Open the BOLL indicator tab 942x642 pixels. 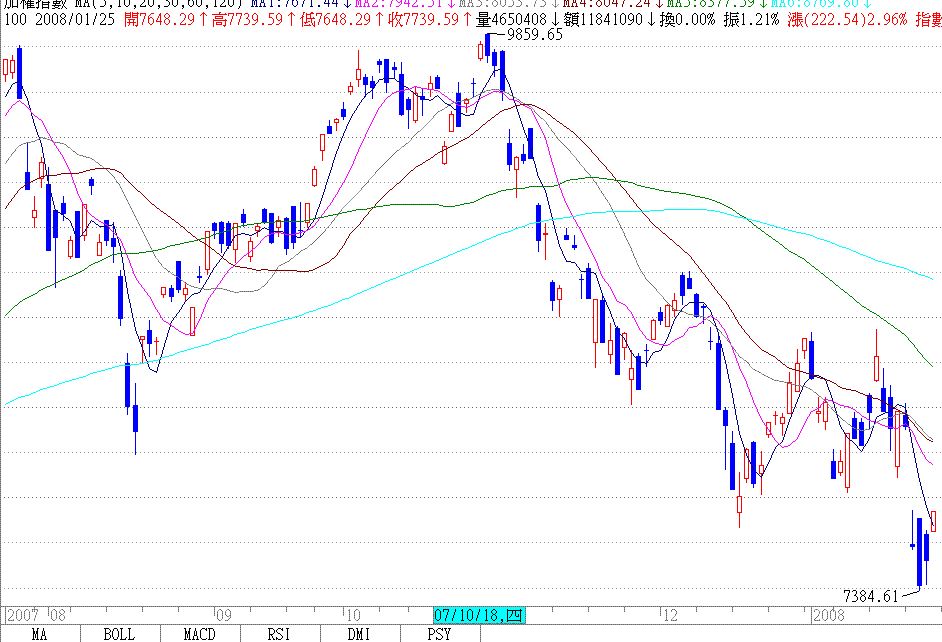(x=119, y=634)
